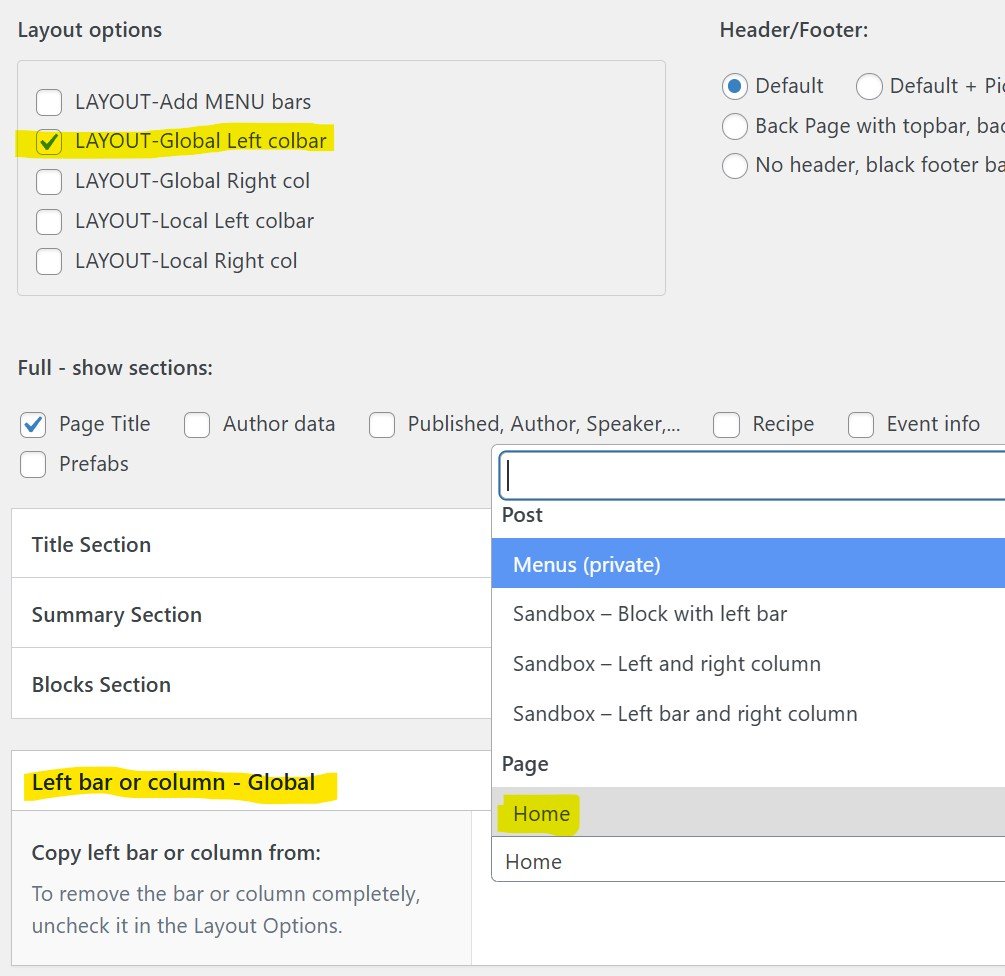Uncheck LAYOUT-Global Left colbar
This screenshot has width=1005, height=976.
pos(49,142)
